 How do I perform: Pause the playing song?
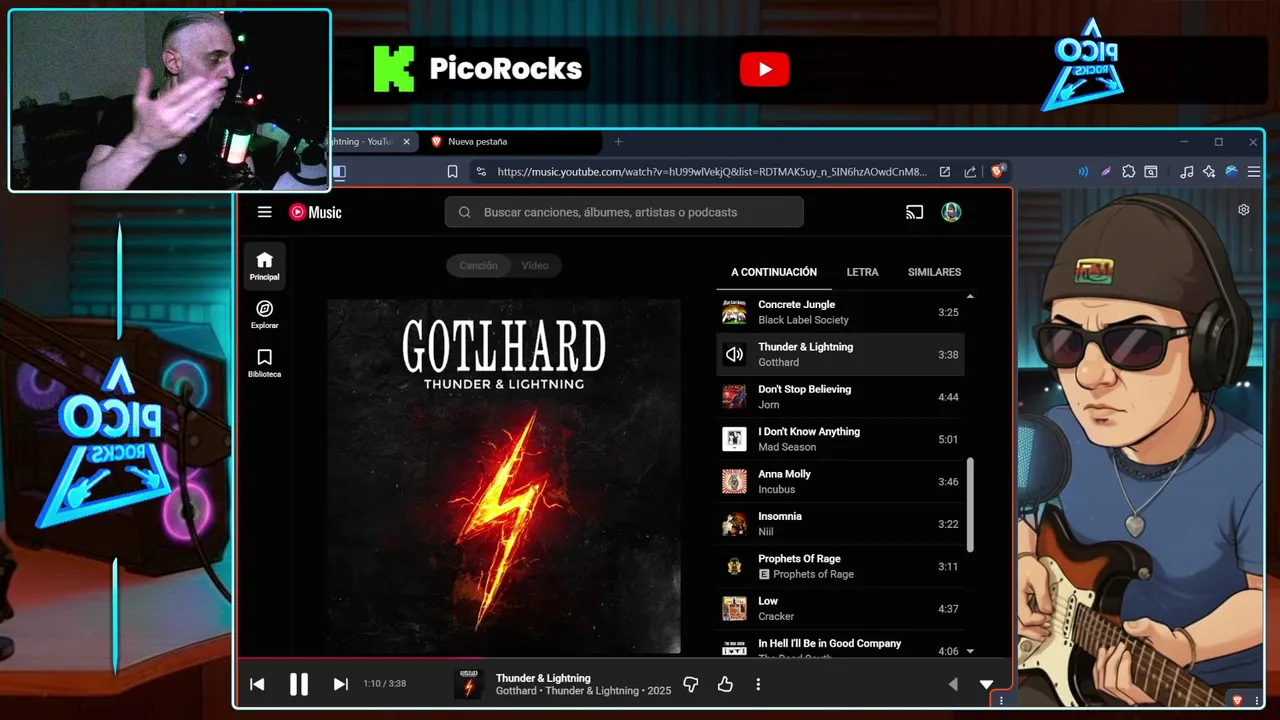point(298,684)
